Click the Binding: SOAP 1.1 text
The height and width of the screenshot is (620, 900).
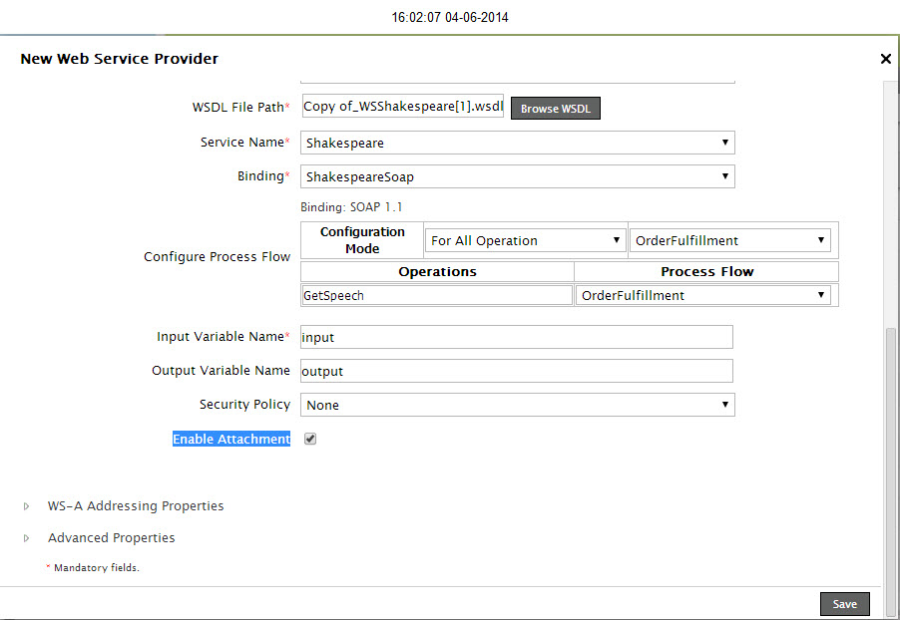click(x=351, y=207)
